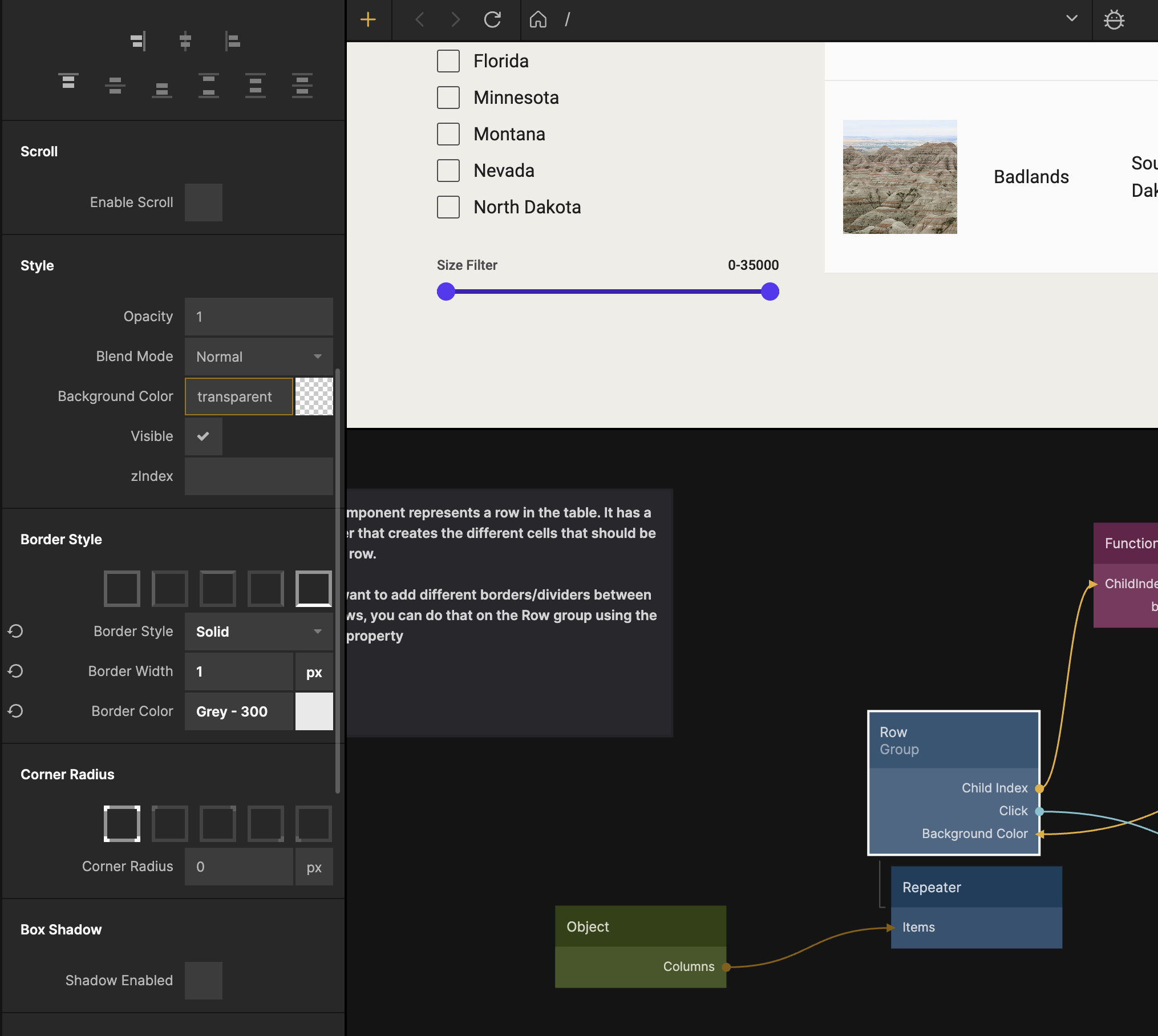Expand the preview route dropdown chevron
Viewport: 1158px width, 1036px height.
(x=1071, y=18)
